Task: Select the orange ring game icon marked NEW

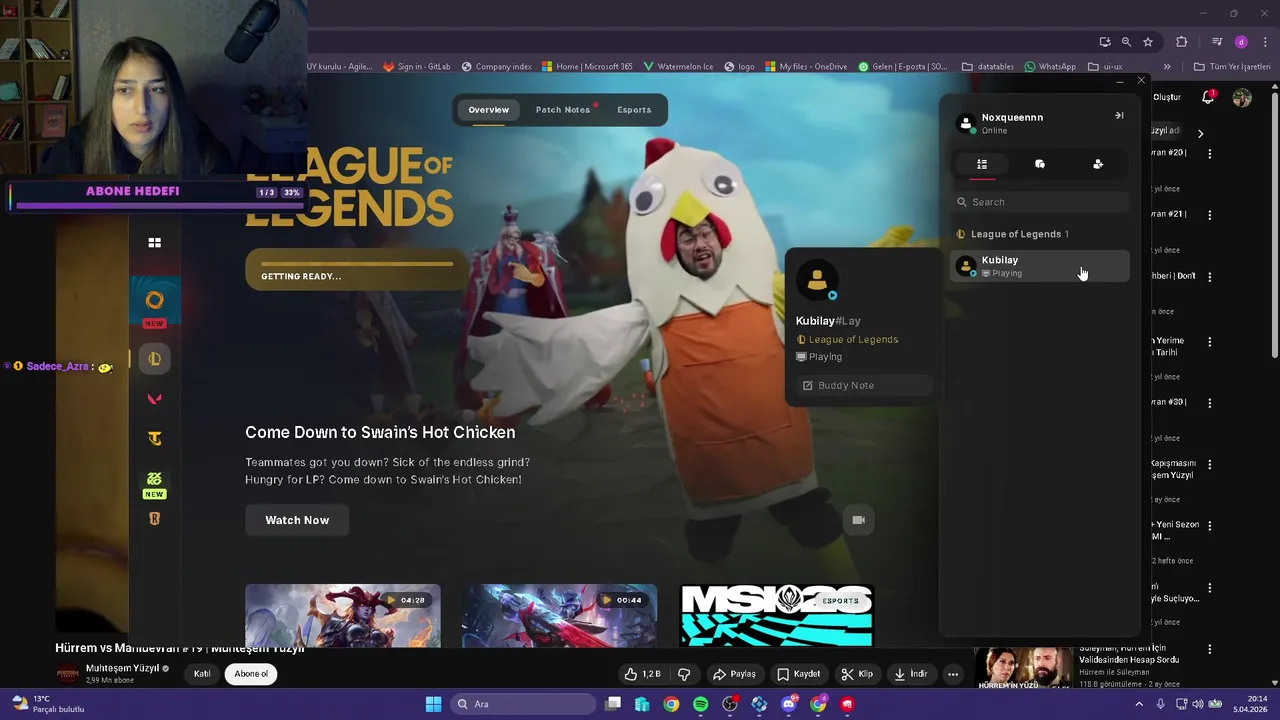Action: [x=154, y=300]
